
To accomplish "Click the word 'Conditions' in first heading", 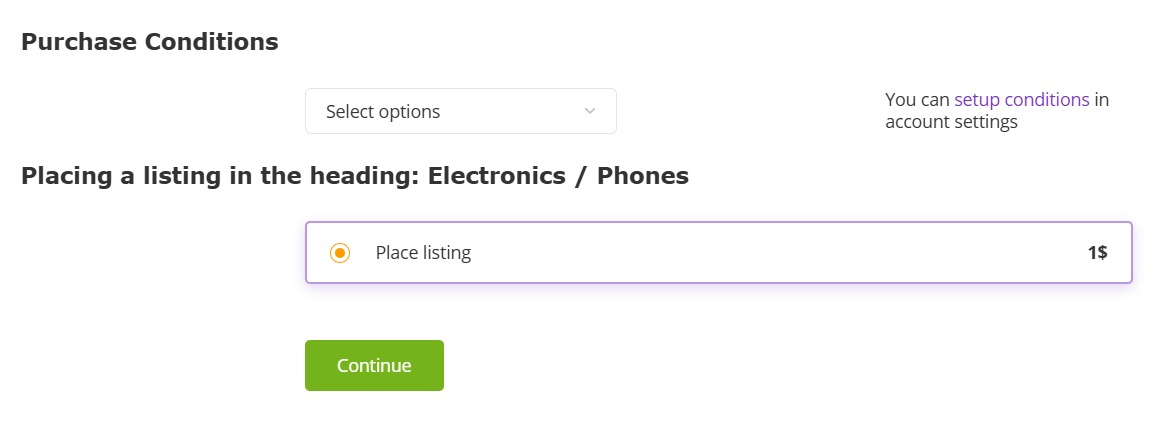I will 212,42.
